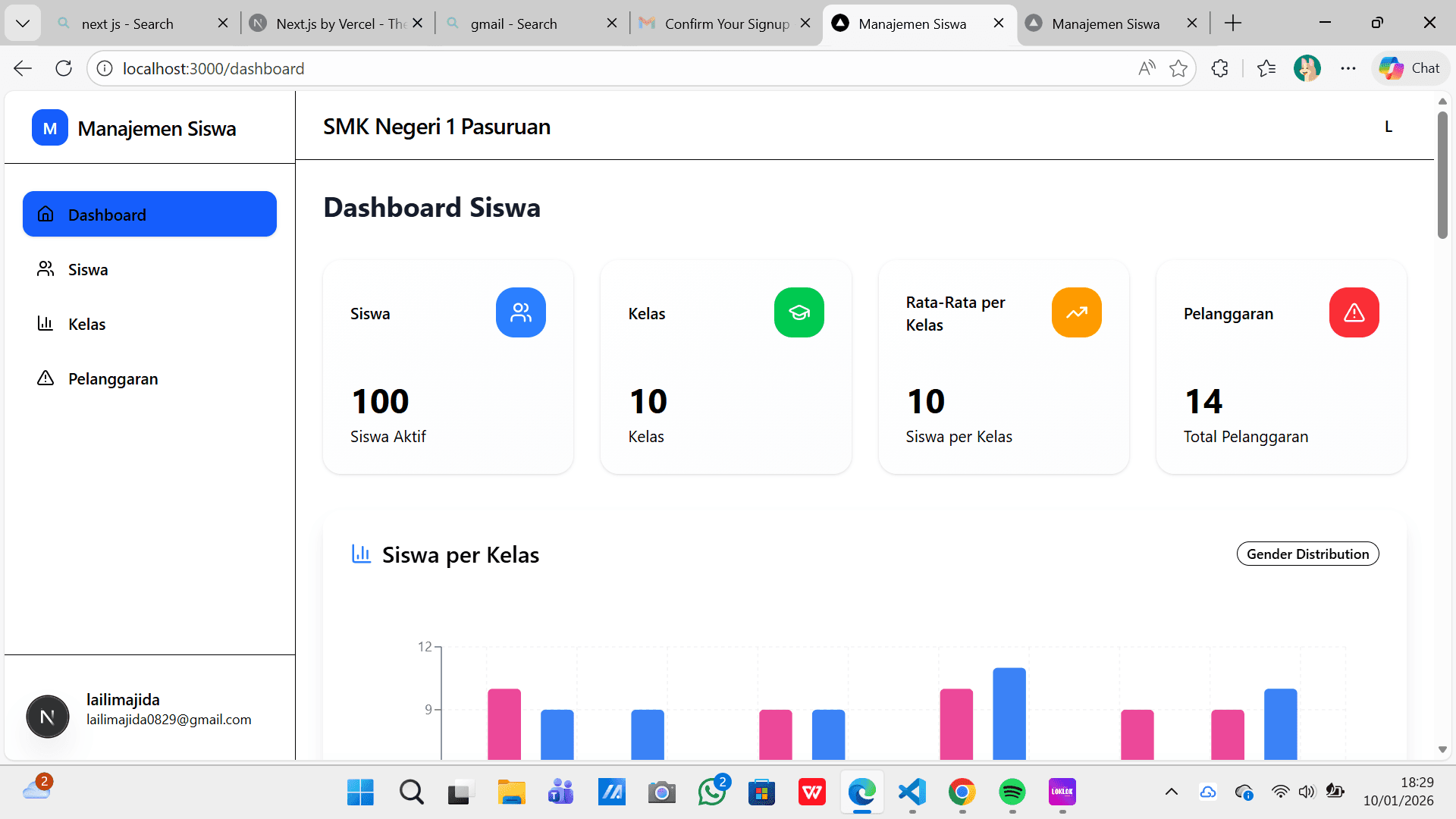
Task: Open the Settings and more ellipsis menu
Action: coord(1348,68)
